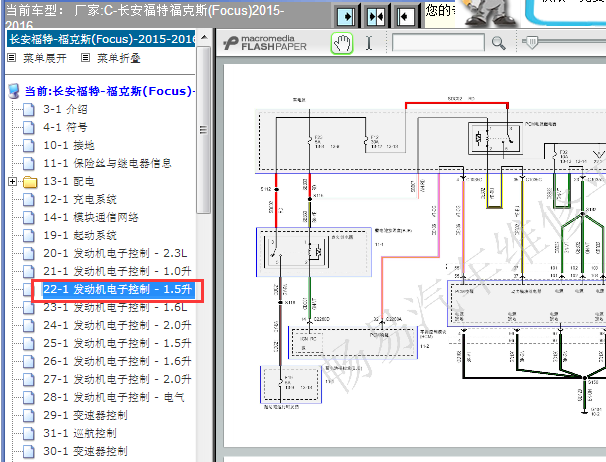Open 20-1 发动机电子控制 - 2.3L
The height and width of the screenshot is (462, 606).
(115, 253)
